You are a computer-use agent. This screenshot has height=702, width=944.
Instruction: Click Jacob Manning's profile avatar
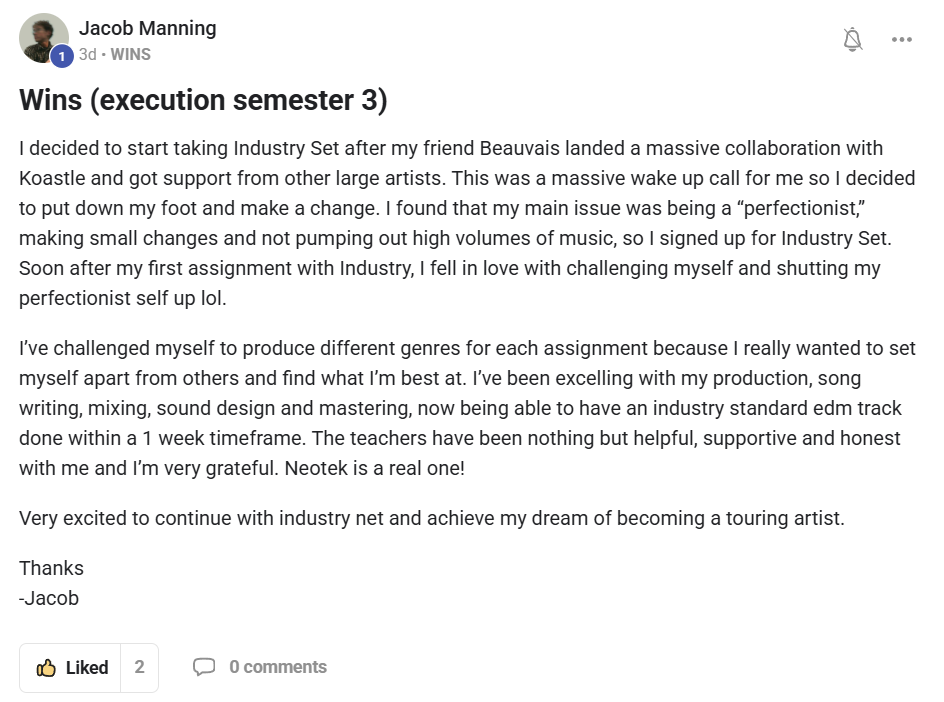[x=42, y=38]
